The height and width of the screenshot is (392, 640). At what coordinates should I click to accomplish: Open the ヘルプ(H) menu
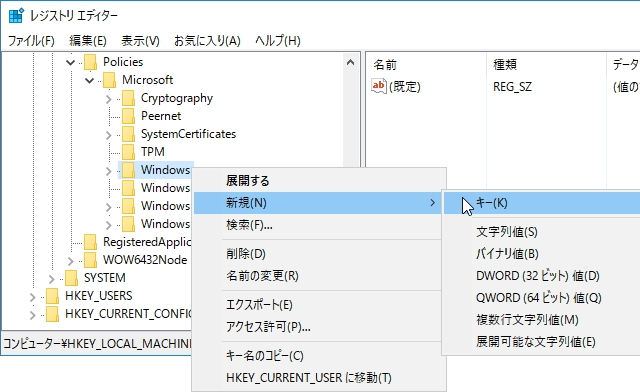[278, 41]
